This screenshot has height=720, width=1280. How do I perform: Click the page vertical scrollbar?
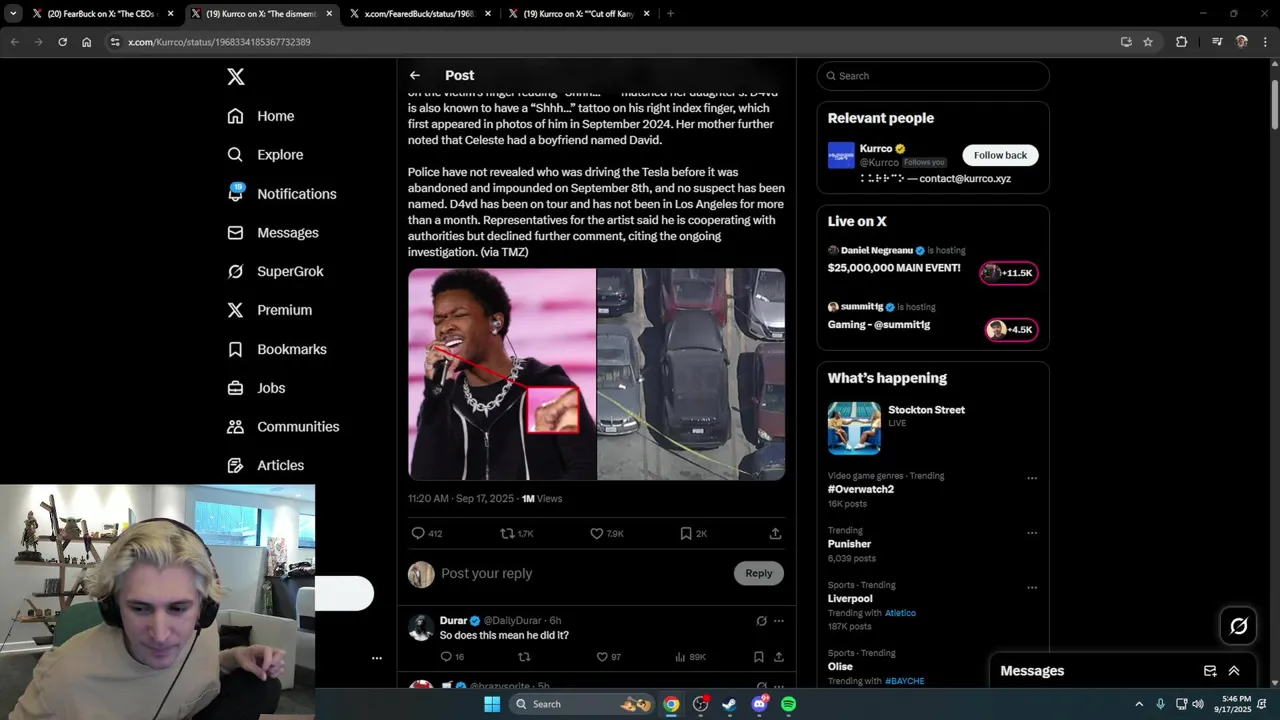(x=1274, y=105)
